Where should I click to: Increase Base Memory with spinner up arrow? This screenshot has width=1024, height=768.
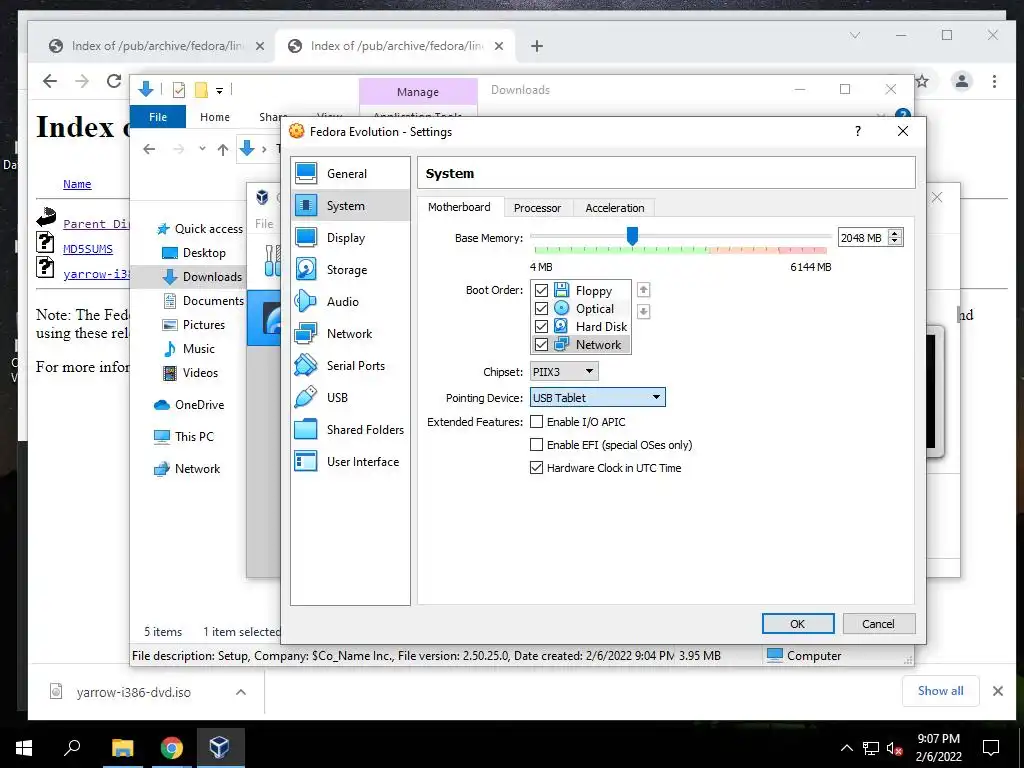click(x=895, y=233)
